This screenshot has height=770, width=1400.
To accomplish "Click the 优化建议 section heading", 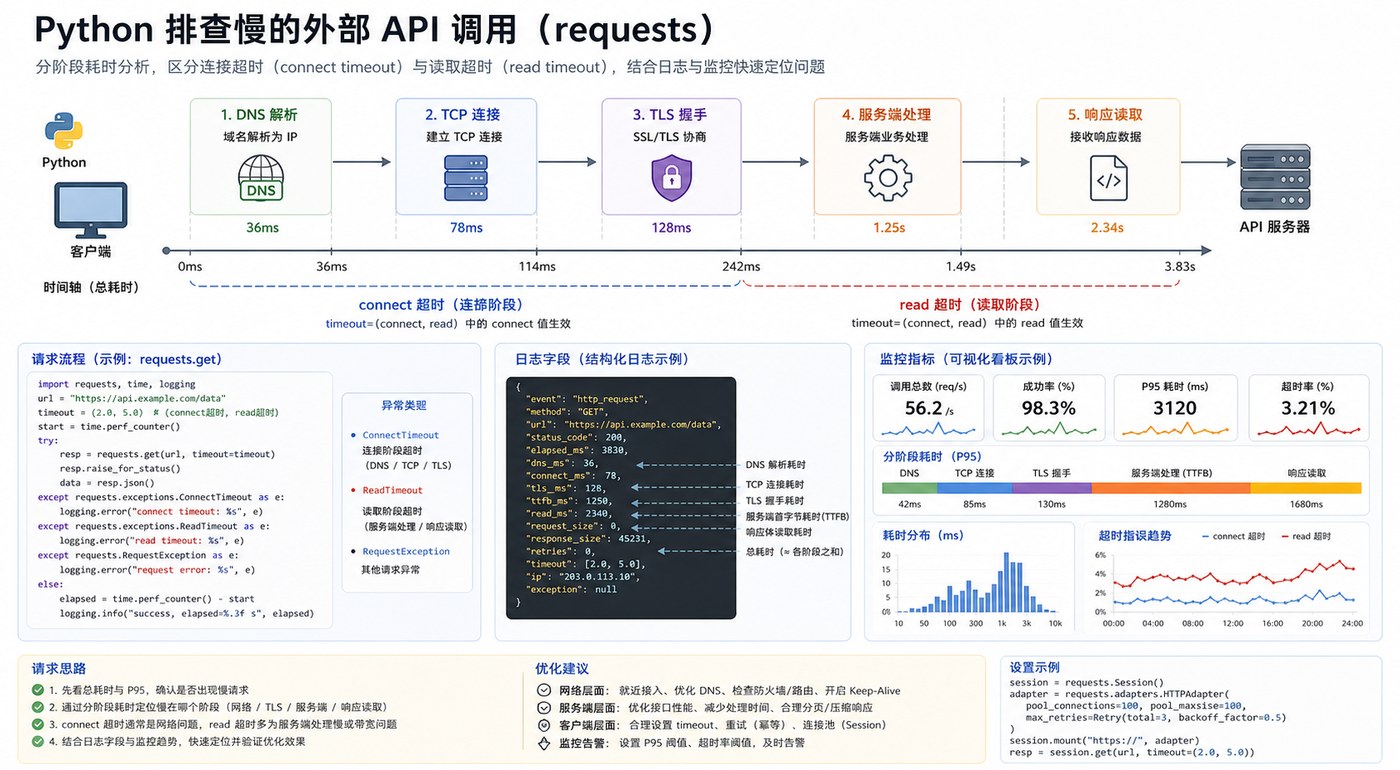I will 562,668.
